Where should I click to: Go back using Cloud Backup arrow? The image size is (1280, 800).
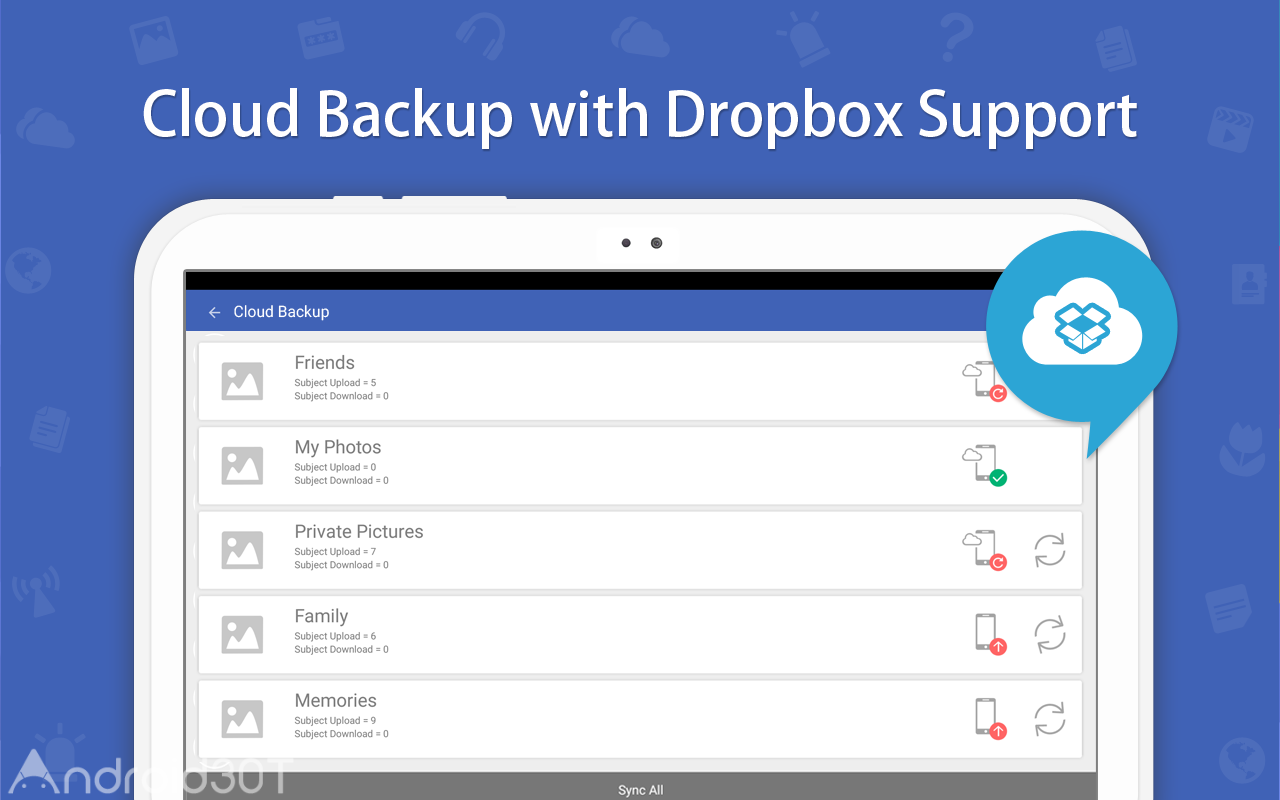pos(214,312)
